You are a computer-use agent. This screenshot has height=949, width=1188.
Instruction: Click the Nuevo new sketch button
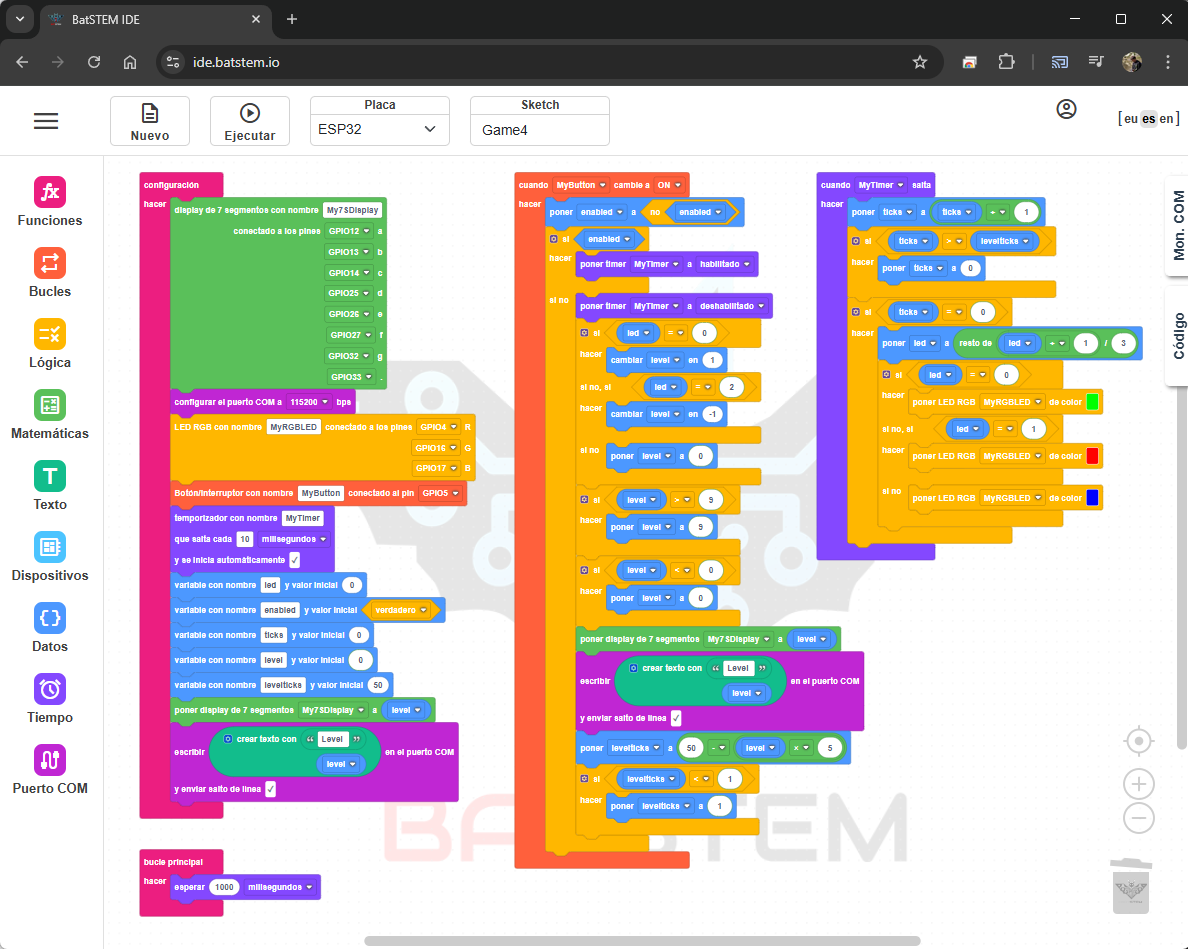(150, 121)
